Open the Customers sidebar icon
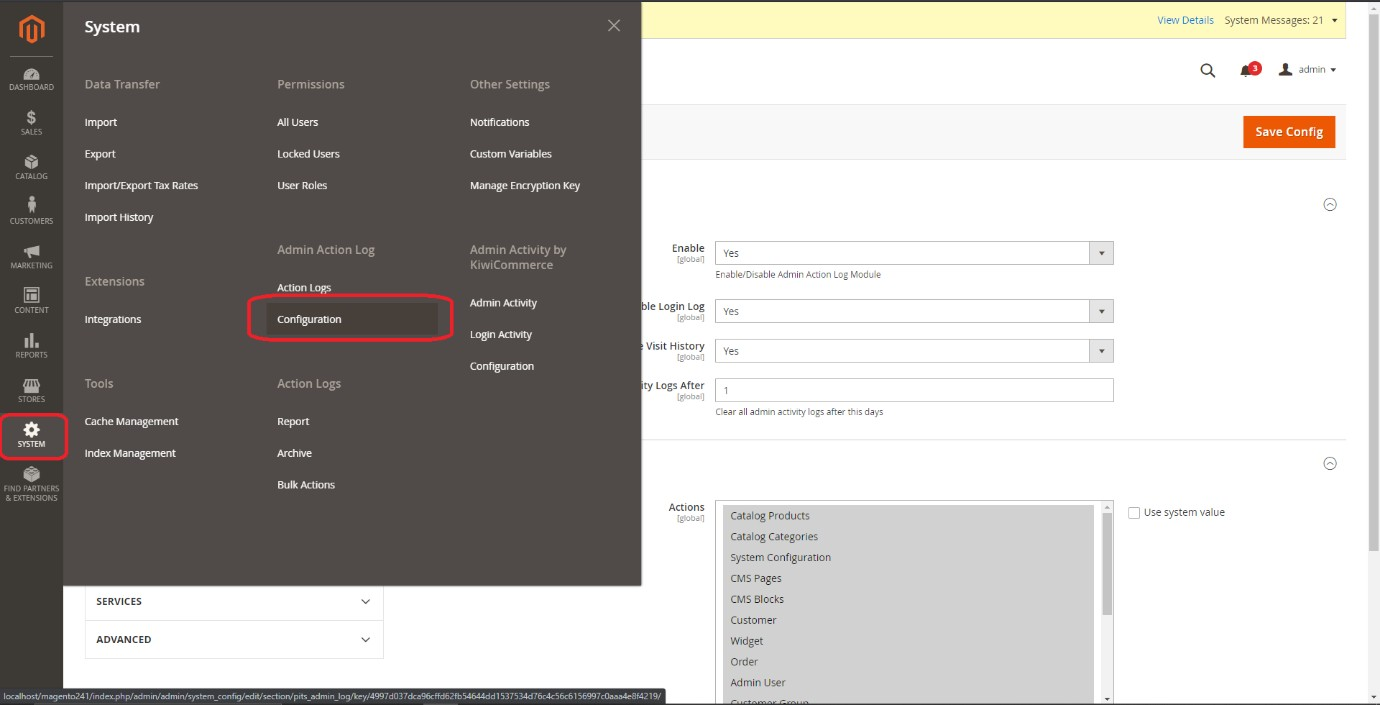This screenshot has width=1380, height=705. click(31, 211)
